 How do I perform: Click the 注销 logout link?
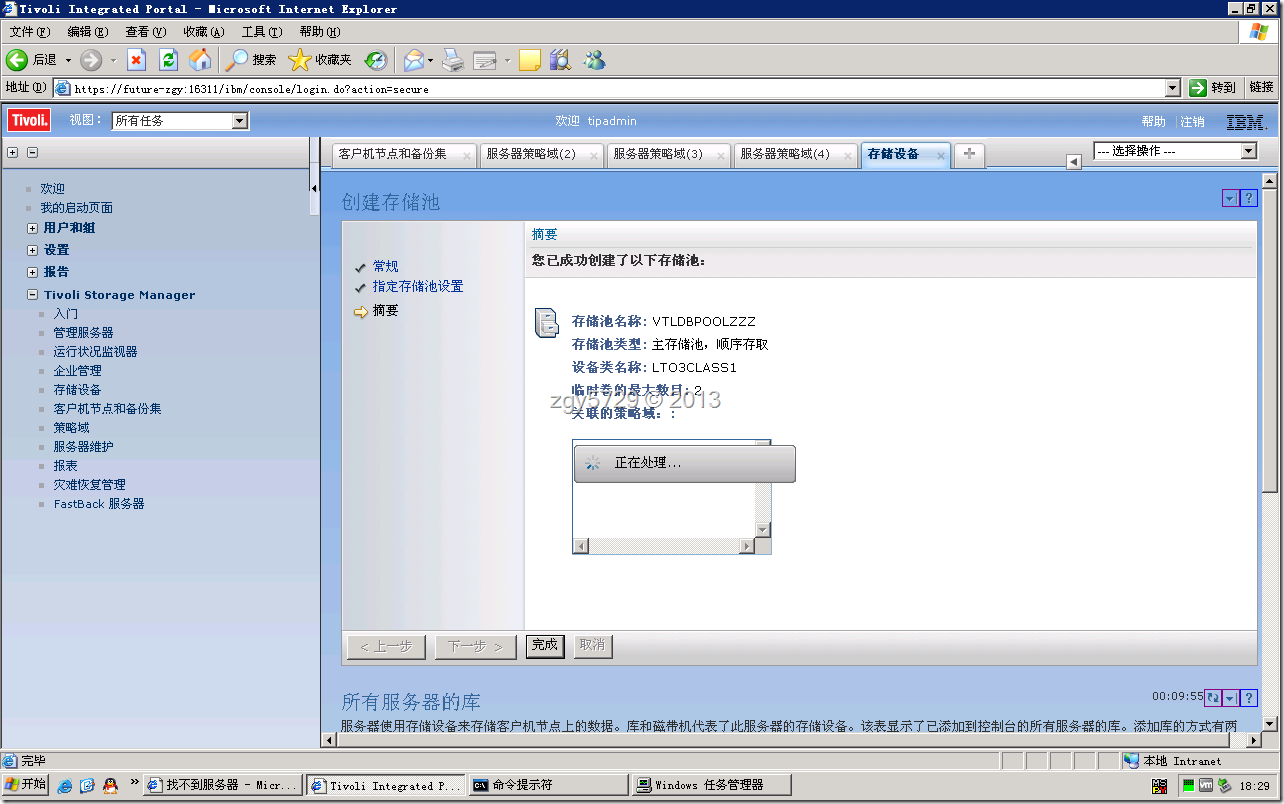tap(1192, 122)
